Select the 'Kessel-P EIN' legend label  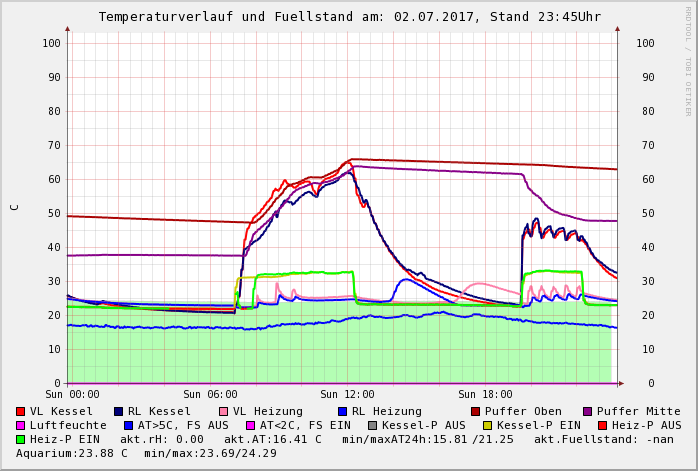tap(539, 426)
